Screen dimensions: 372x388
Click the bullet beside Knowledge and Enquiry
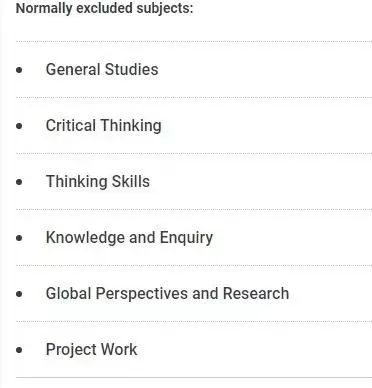pyautogui.click(x=19, y=238)
